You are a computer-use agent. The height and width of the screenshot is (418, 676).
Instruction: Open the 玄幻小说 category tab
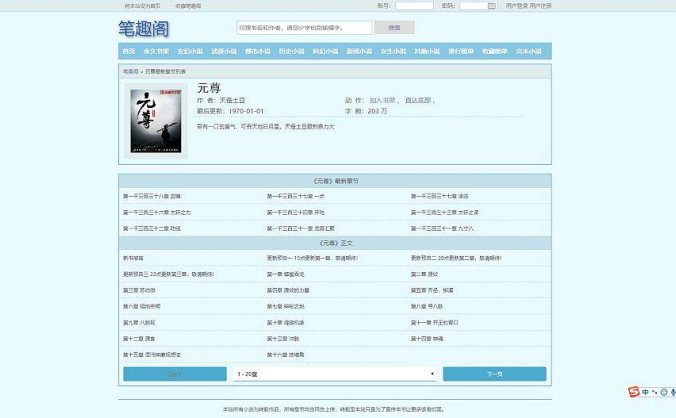tap(190, 51)
